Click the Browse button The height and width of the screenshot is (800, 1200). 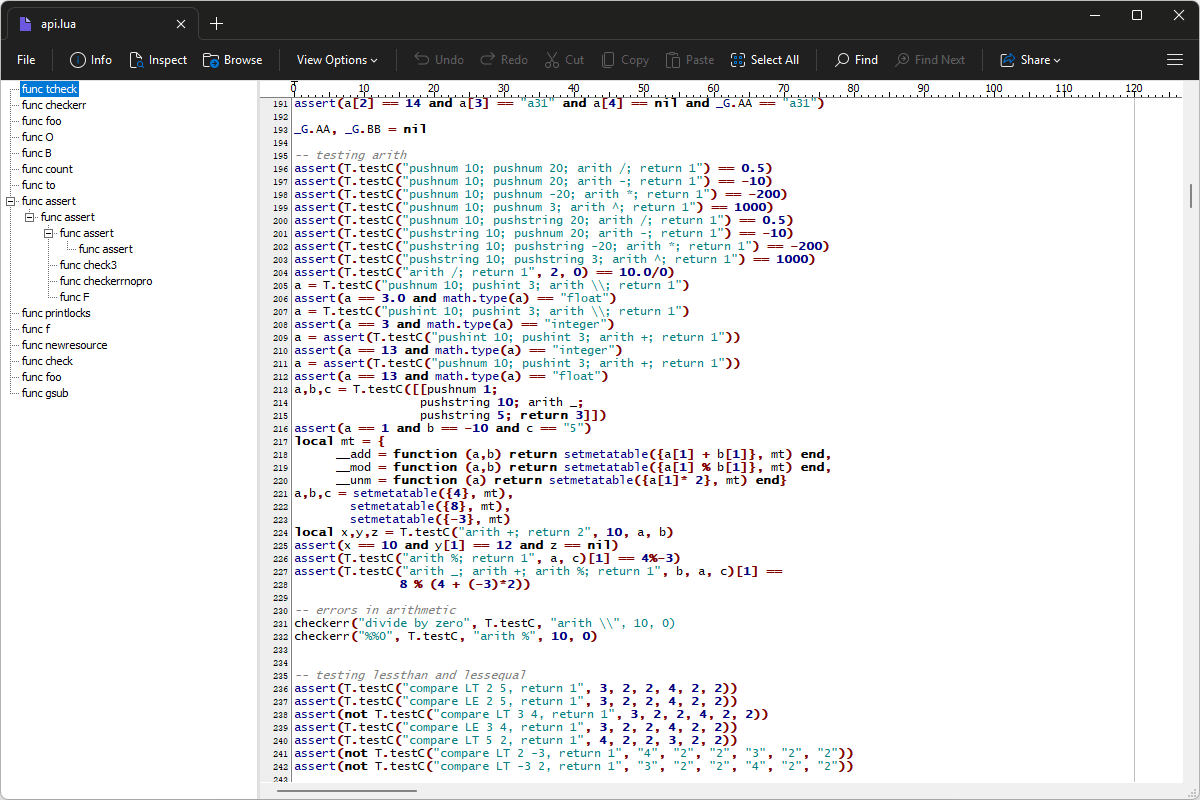click(x=232, y=60)
